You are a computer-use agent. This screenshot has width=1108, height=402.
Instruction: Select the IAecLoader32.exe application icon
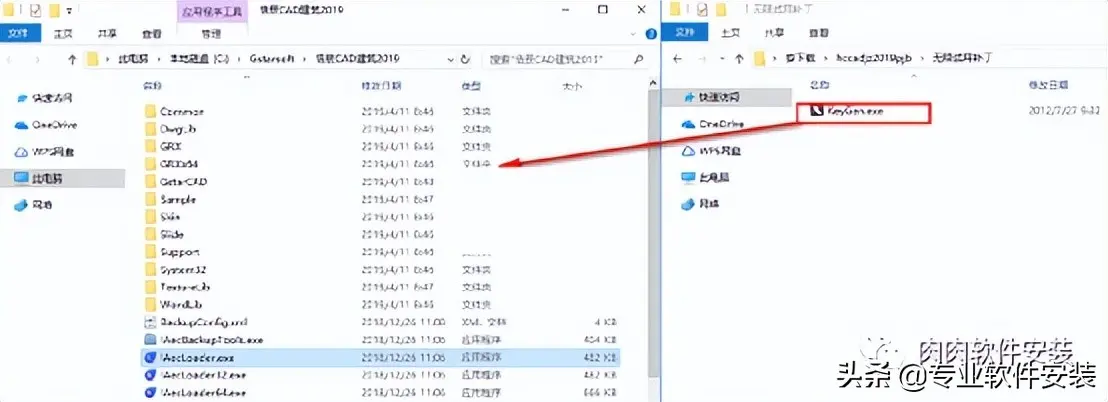click(149, 375)
